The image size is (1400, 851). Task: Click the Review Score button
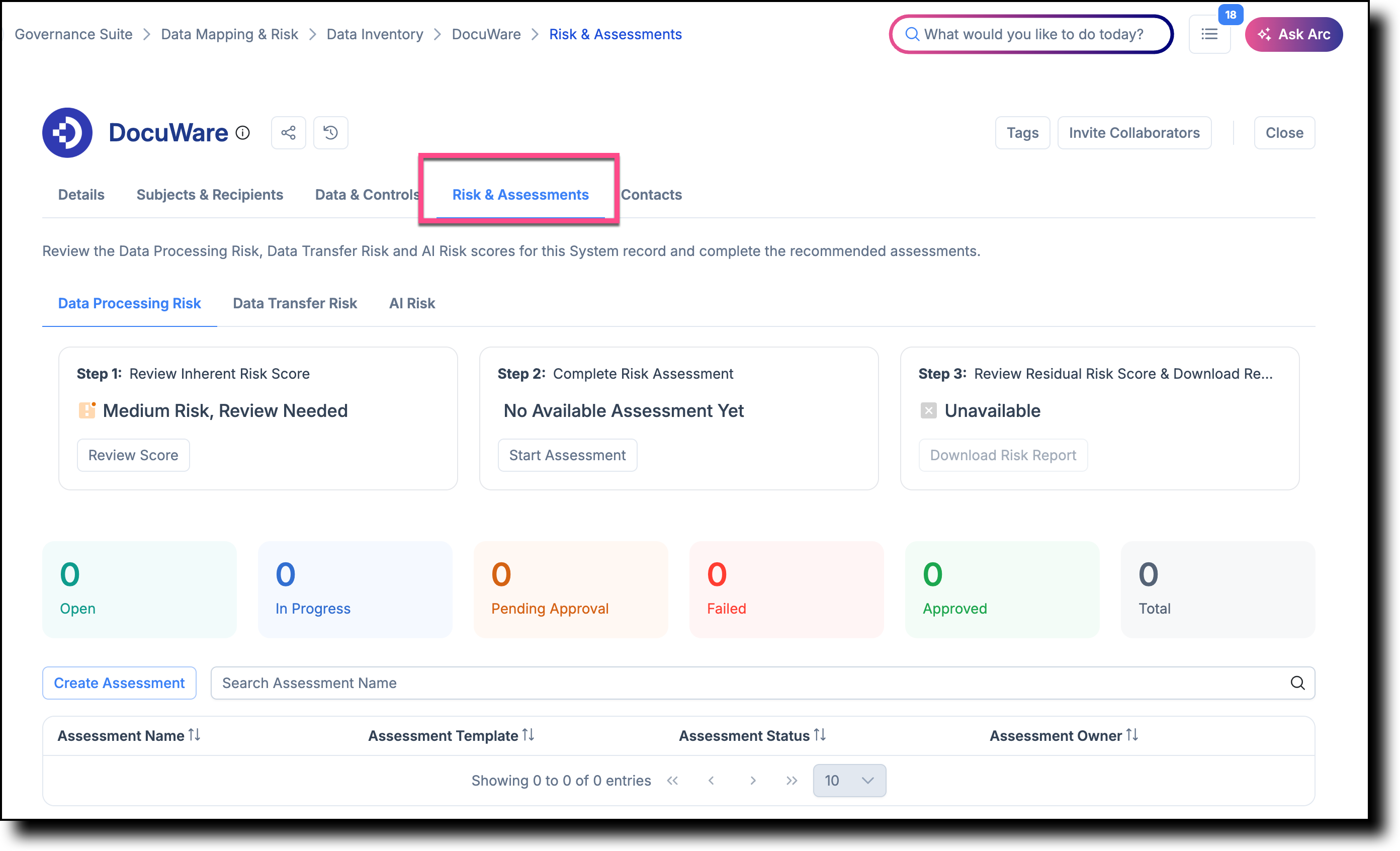(134, 455)
